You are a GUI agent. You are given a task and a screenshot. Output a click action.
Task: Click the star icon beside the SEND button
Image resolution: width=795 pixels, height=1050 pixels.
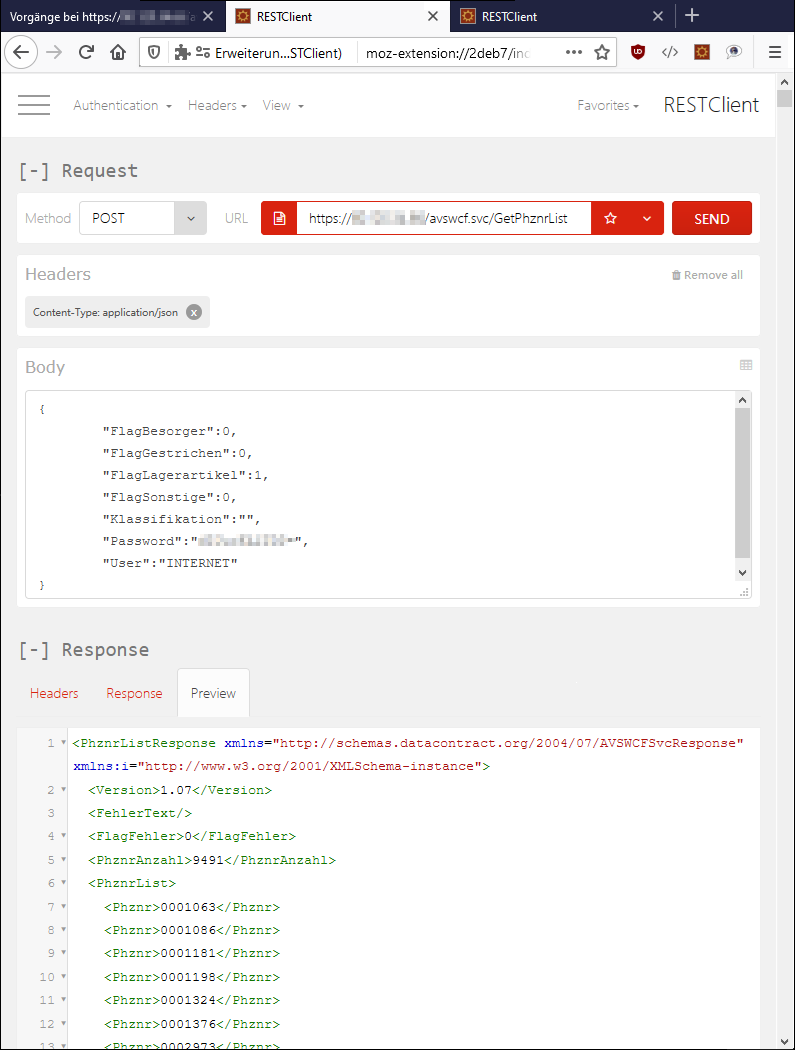pos(611,217)
